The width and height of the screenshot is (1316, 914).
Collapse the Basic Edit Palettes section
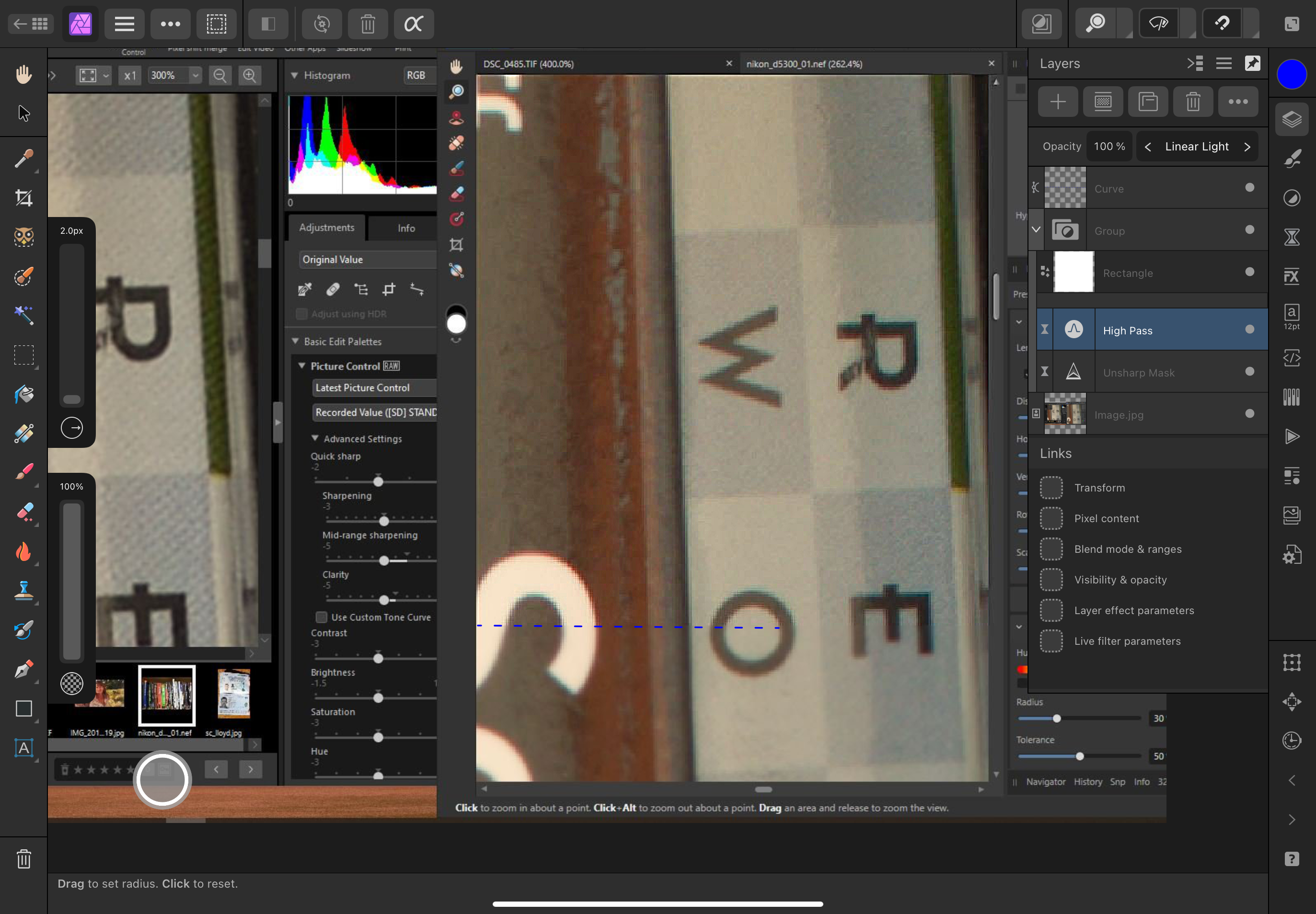click(x=295, y=341)
